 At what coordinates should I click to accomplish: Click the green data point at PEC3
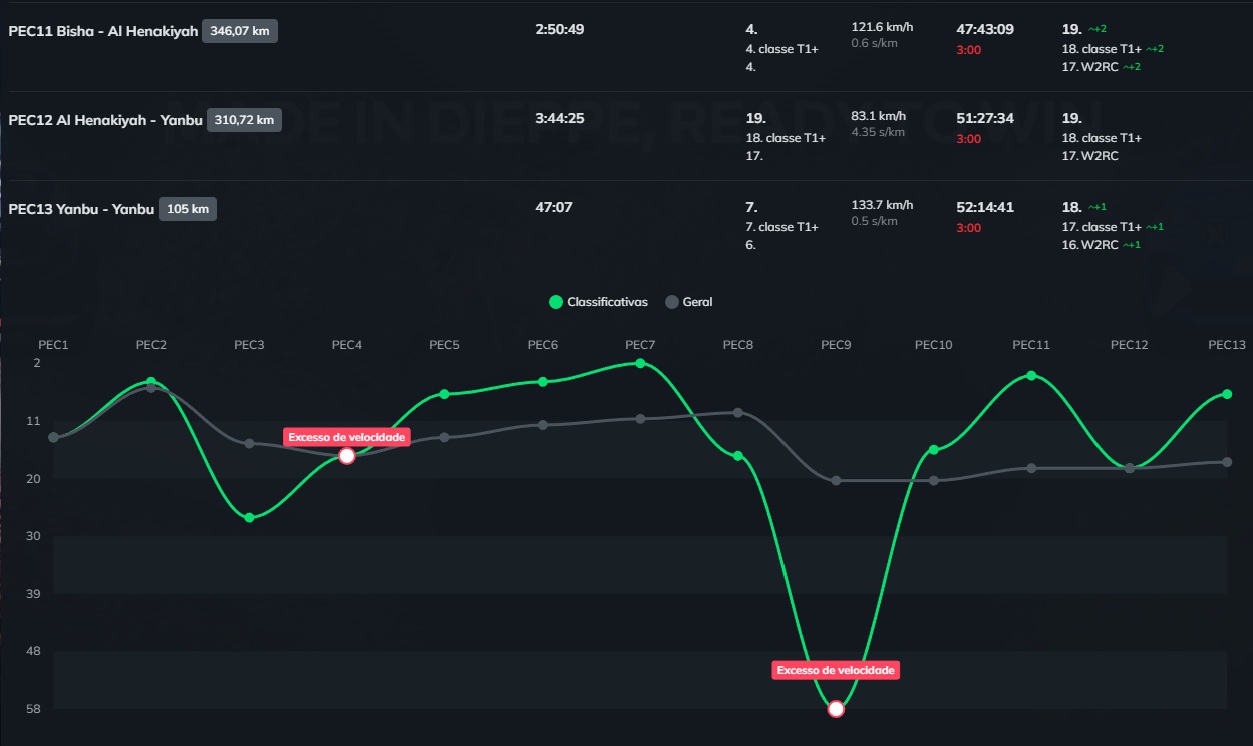tap(249, 517)
